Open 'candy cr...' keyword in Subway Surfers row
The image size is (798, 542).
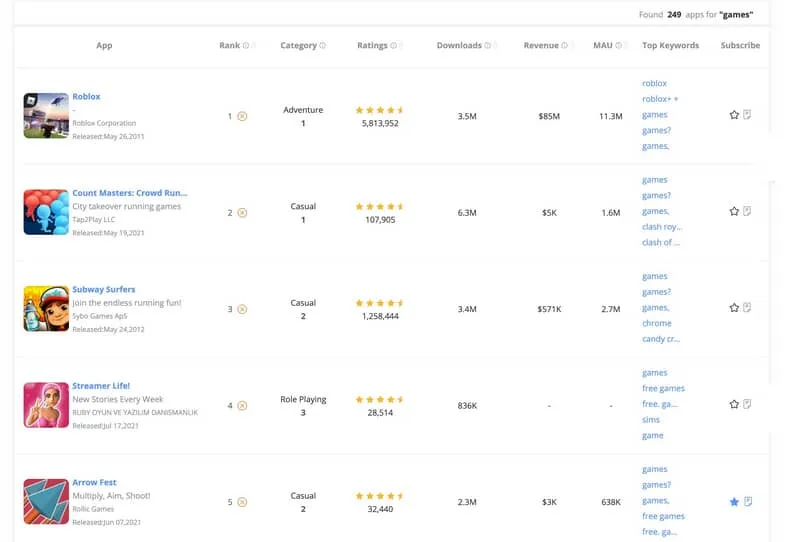point(661,339)
